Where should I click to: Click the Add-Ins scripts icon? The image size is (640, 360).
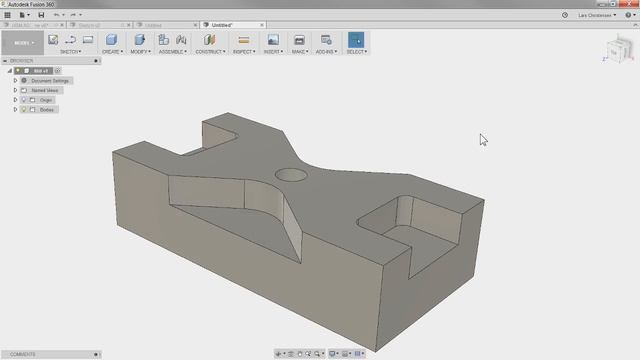pos(326,40)
